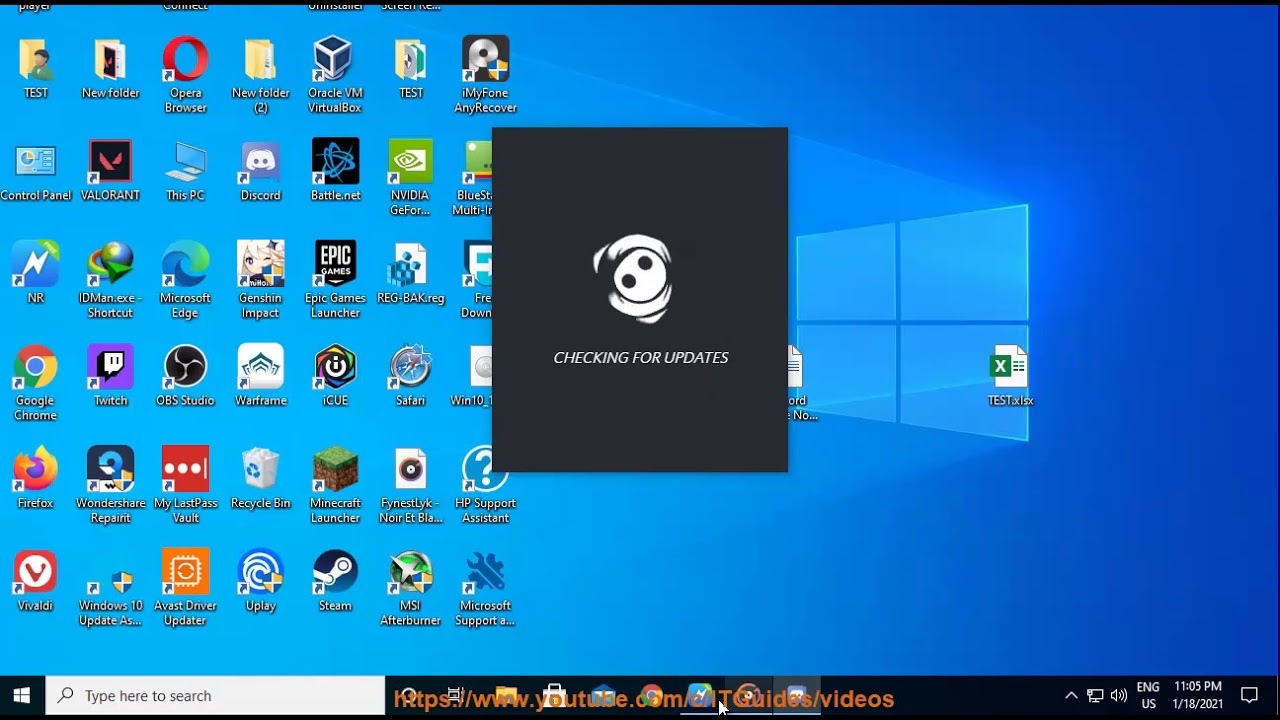The height and width of the screenshot is (720, 1280).
Task: Launch Steam from the desktop
Action: (335, 581)
